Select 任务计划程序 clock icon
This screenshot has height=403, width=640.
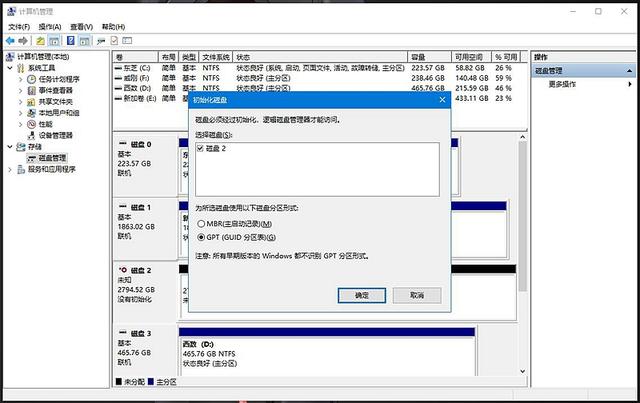pos(31,79)
